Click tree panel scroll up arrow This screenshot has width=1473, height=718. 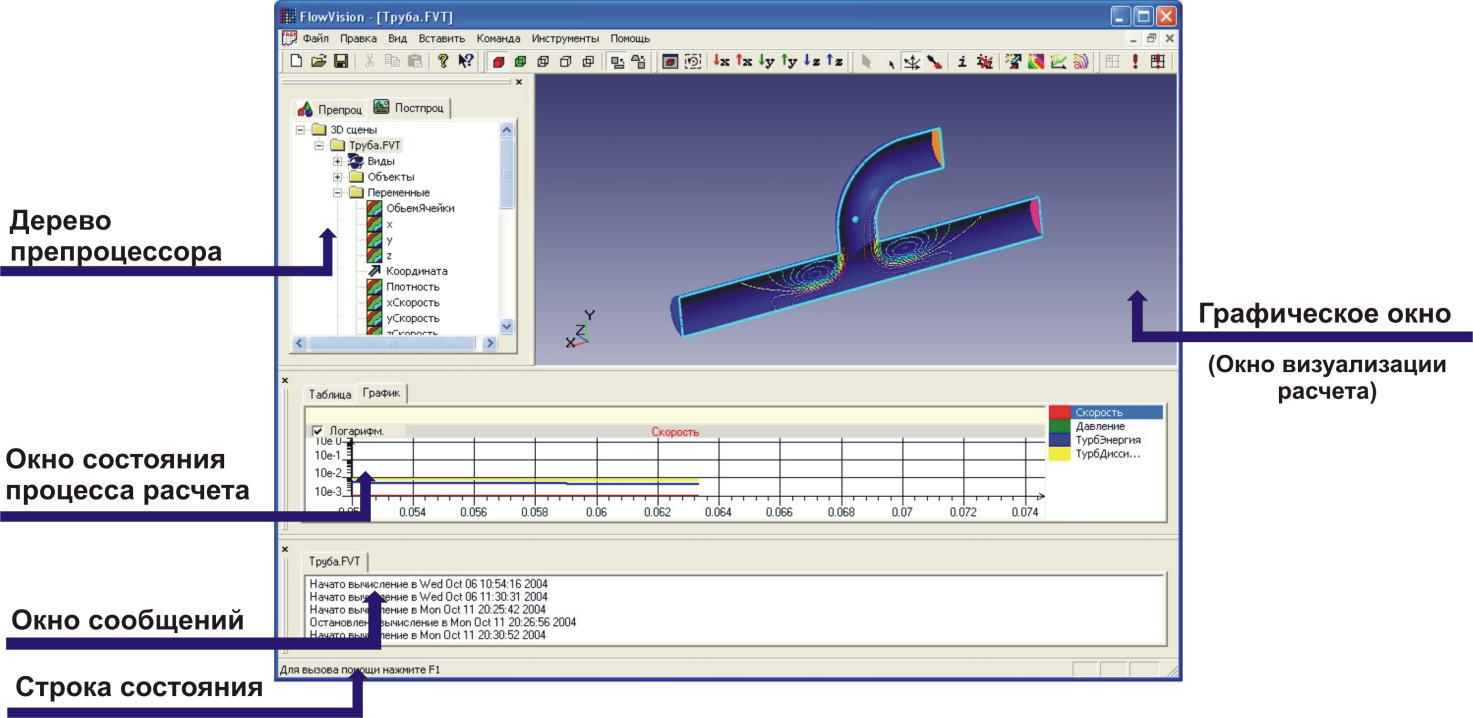tap(506, 130)
